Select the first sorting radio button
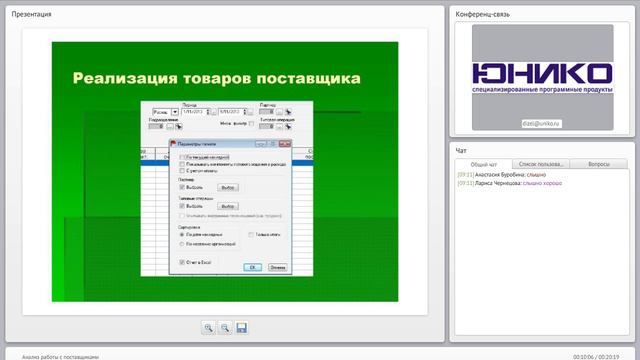This screenshot has height=360, width=640. 182,235
